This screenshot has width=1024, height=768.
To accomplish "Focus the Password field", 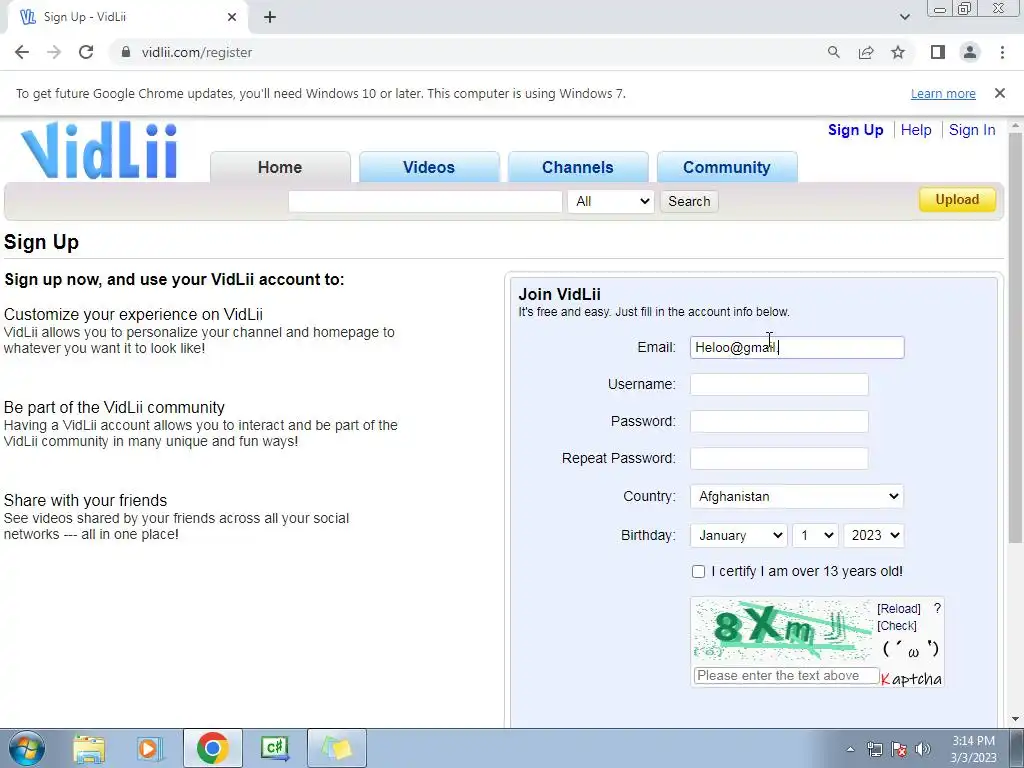I will click(779, 421).
